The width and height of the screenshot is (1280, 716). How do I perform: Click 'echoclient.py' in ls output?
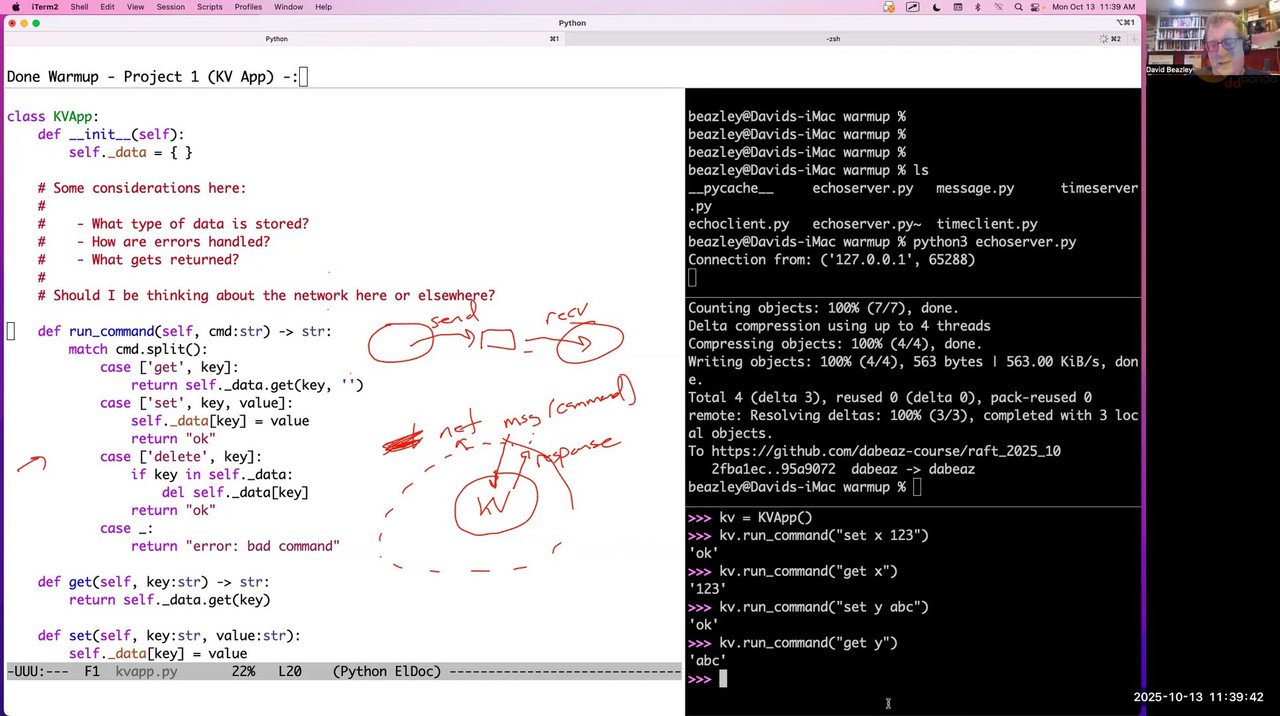pos(738,224)
